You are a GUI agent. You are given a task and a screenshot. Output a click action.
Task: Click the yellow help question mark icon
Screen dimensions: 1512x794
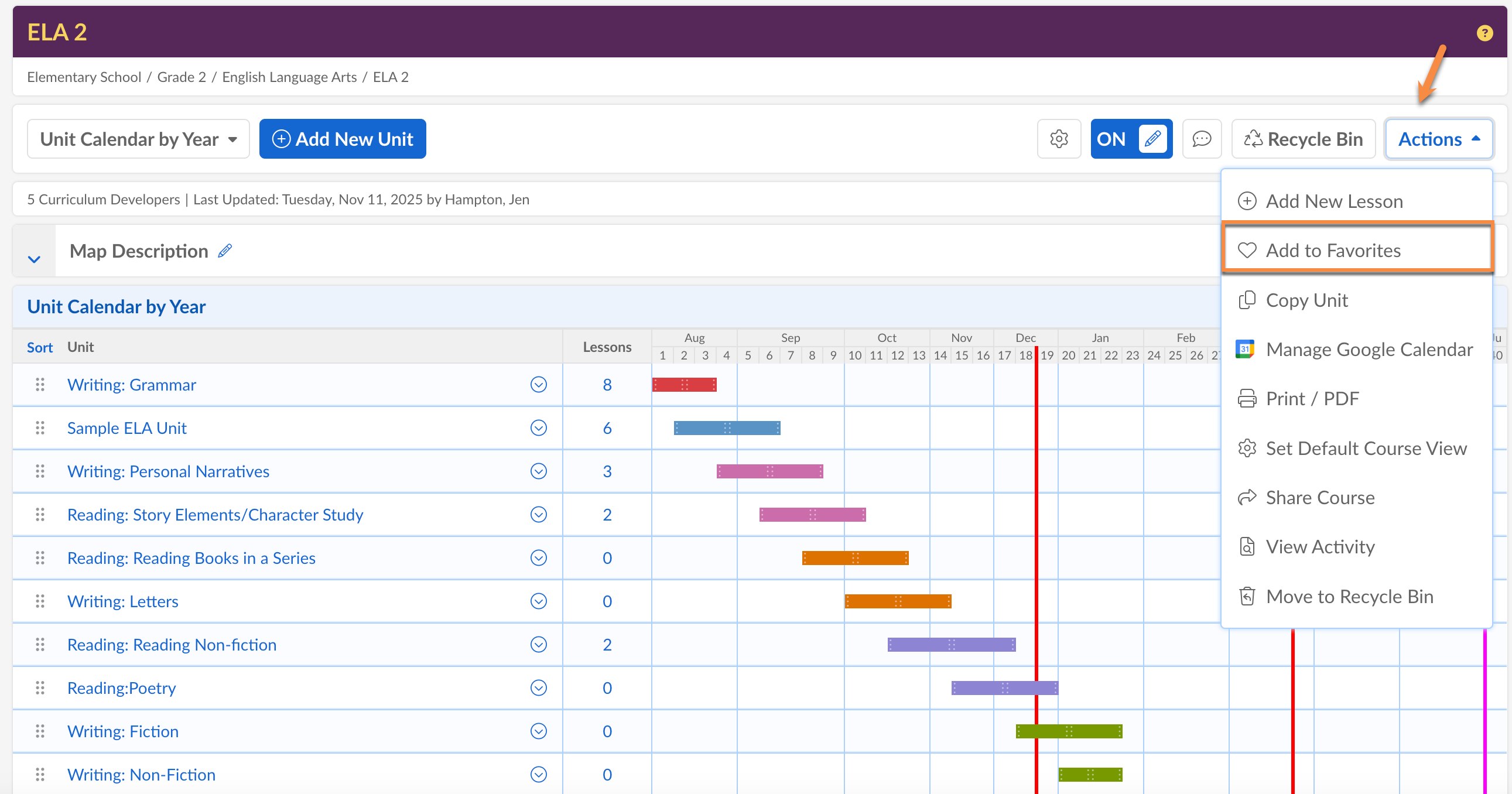click(x=1484, y=33)
